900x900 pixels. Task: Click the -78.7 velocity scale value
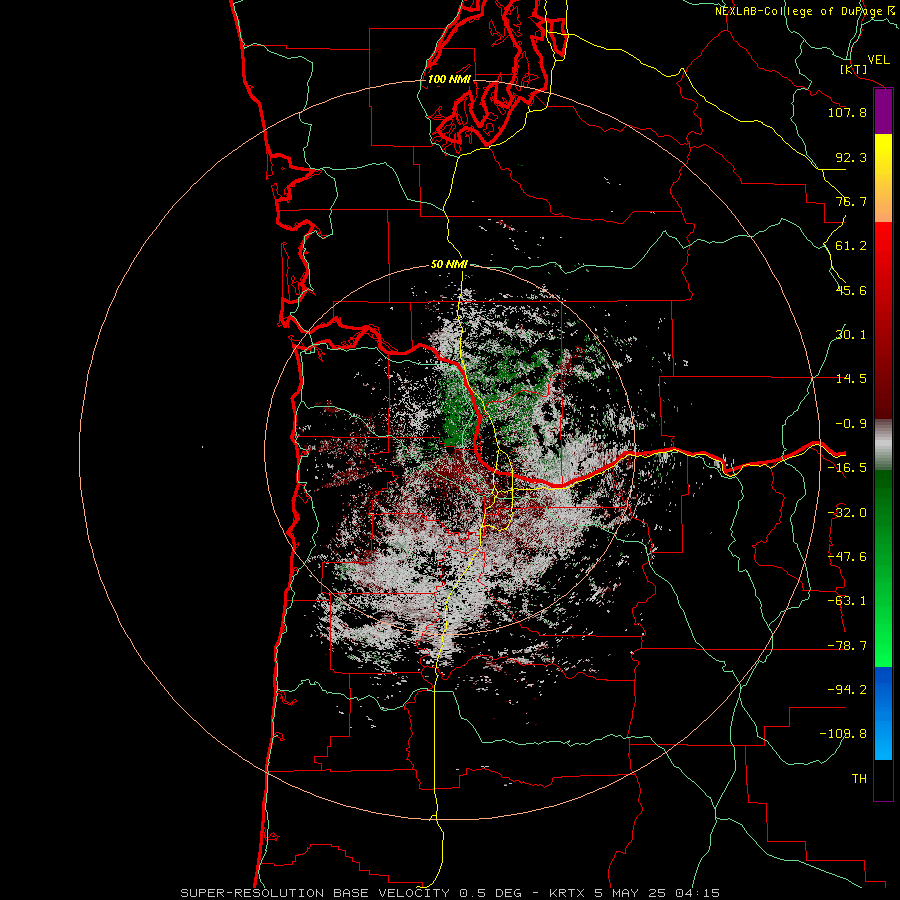click(x=847, y=646)
